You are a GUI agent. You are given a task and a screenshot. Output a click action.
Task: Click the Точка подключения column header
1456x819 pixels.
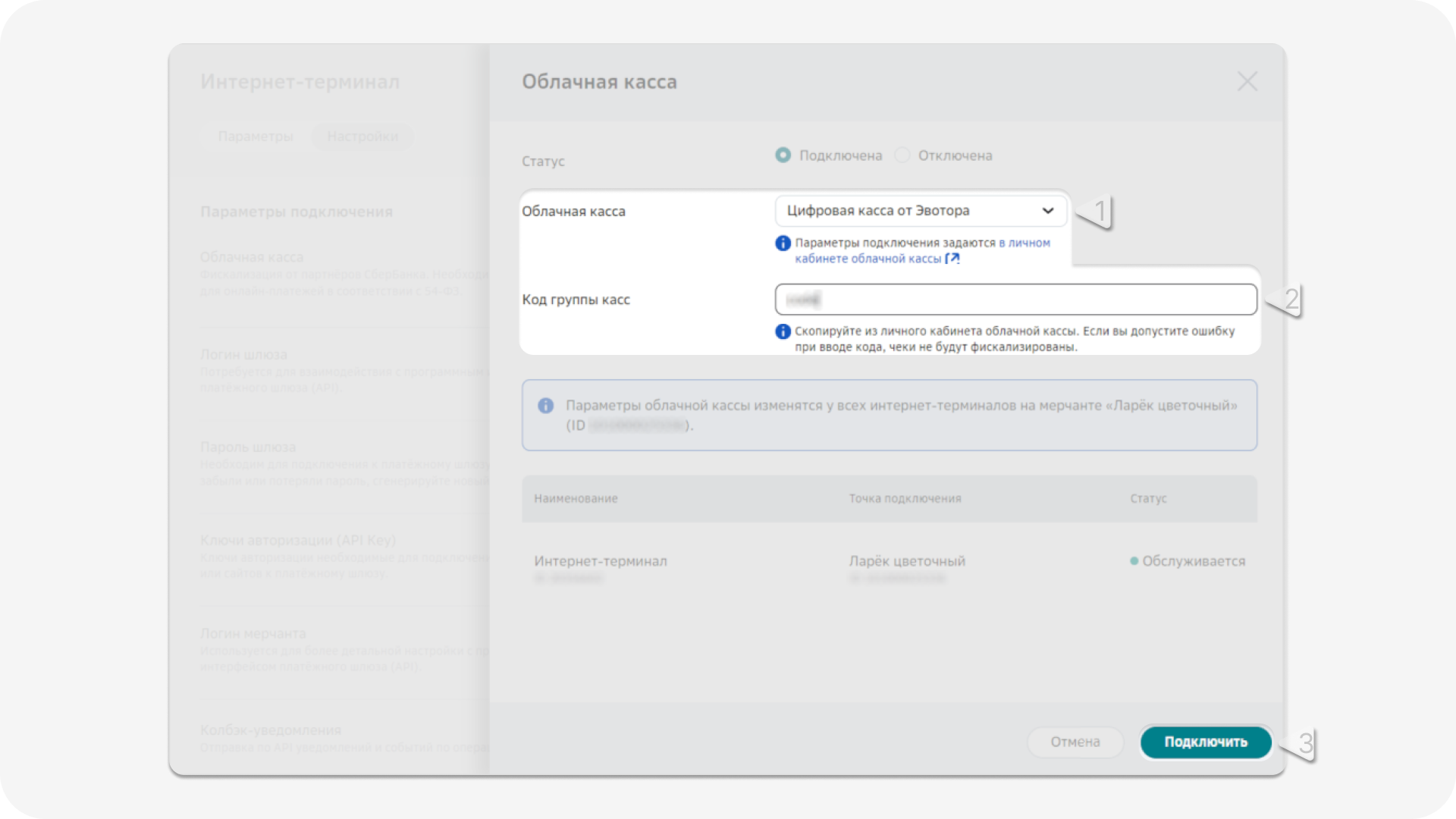[905, 498]
